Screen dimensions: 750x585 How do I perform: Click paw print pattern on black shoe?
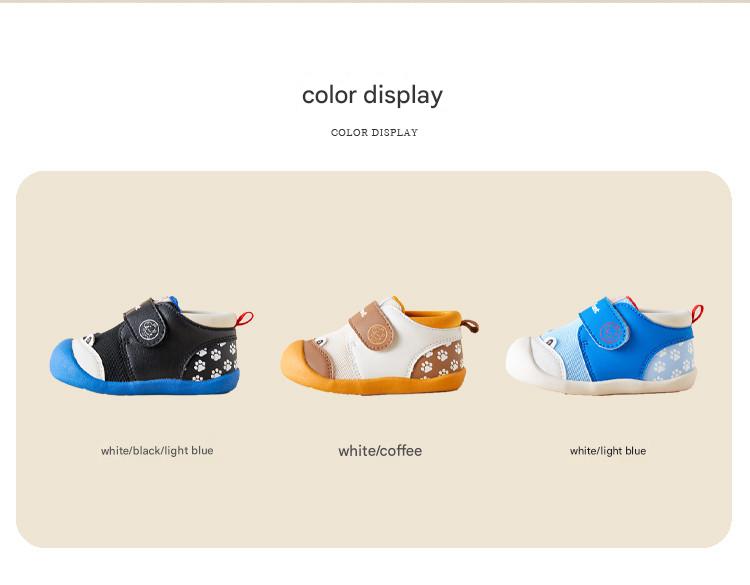coord(214,361)
